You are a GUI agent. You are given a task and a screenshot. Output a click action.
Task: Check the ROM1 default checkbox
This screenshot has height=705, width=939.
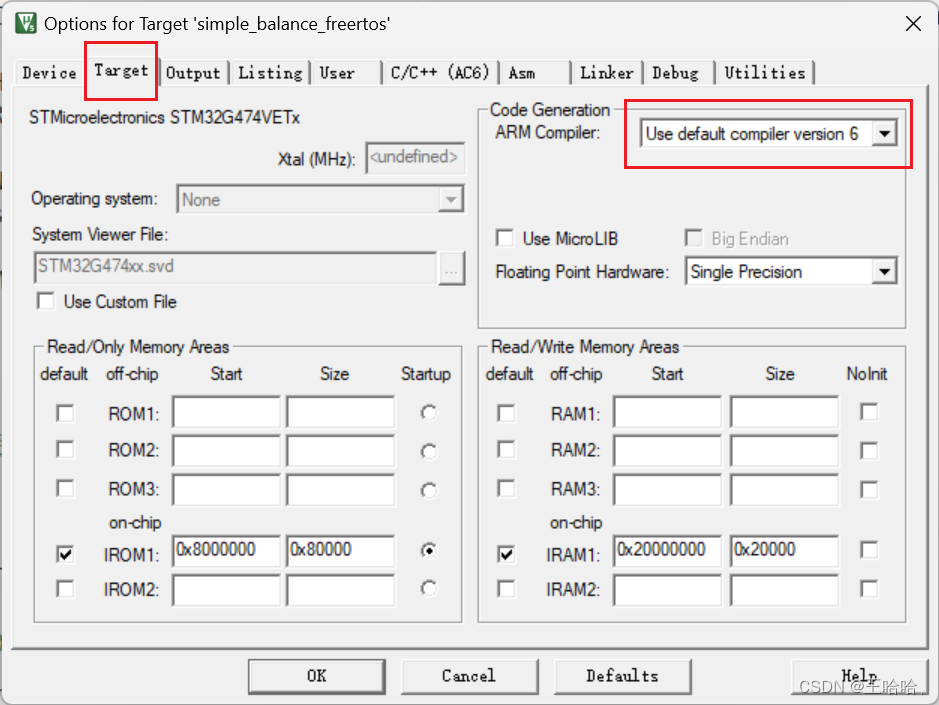coord(65,413)
